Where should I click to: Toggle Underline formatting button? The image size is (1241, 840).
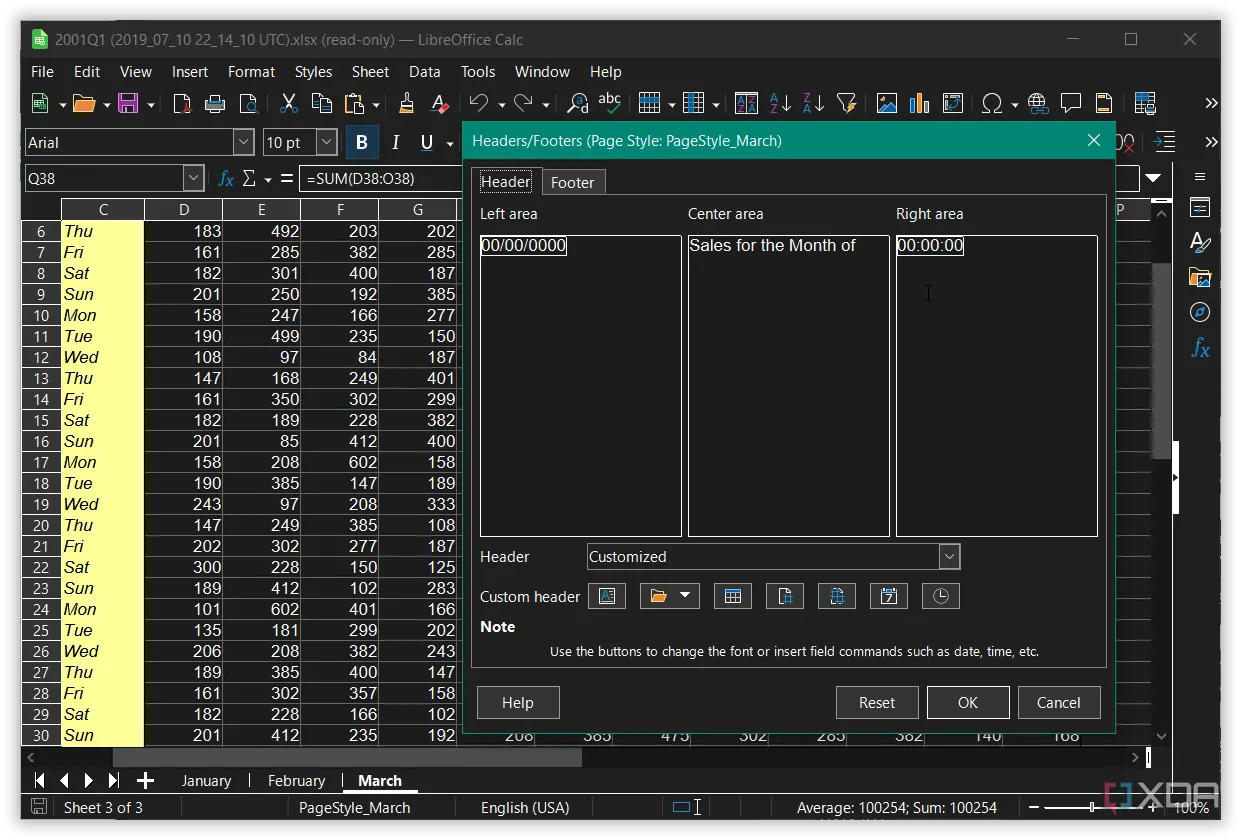tap(427, 143)
